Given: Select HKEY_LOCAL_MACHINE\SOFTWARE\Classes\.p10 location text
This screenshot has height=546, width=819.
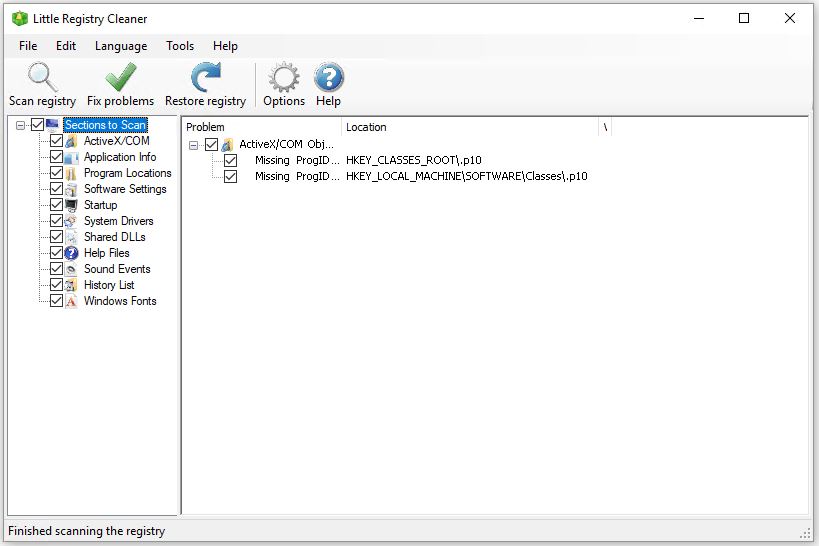Looking at the screenshot, I should tap(466, 177).
